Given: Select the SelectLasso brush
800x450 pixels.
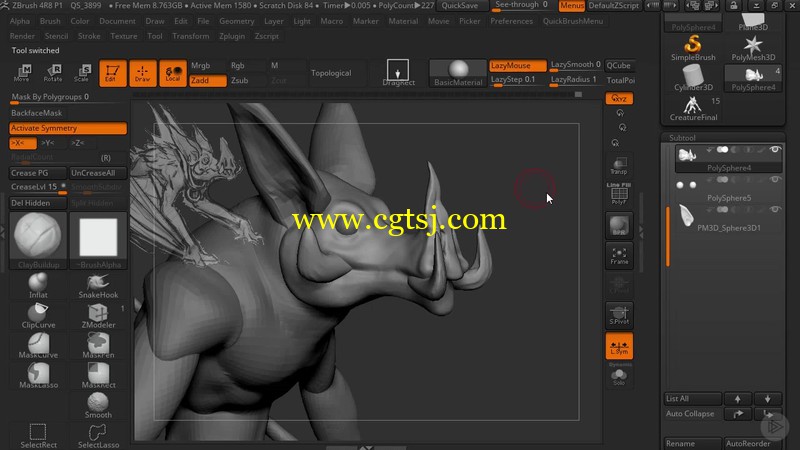Looking at the screenshot, I should tap(98, 436).
